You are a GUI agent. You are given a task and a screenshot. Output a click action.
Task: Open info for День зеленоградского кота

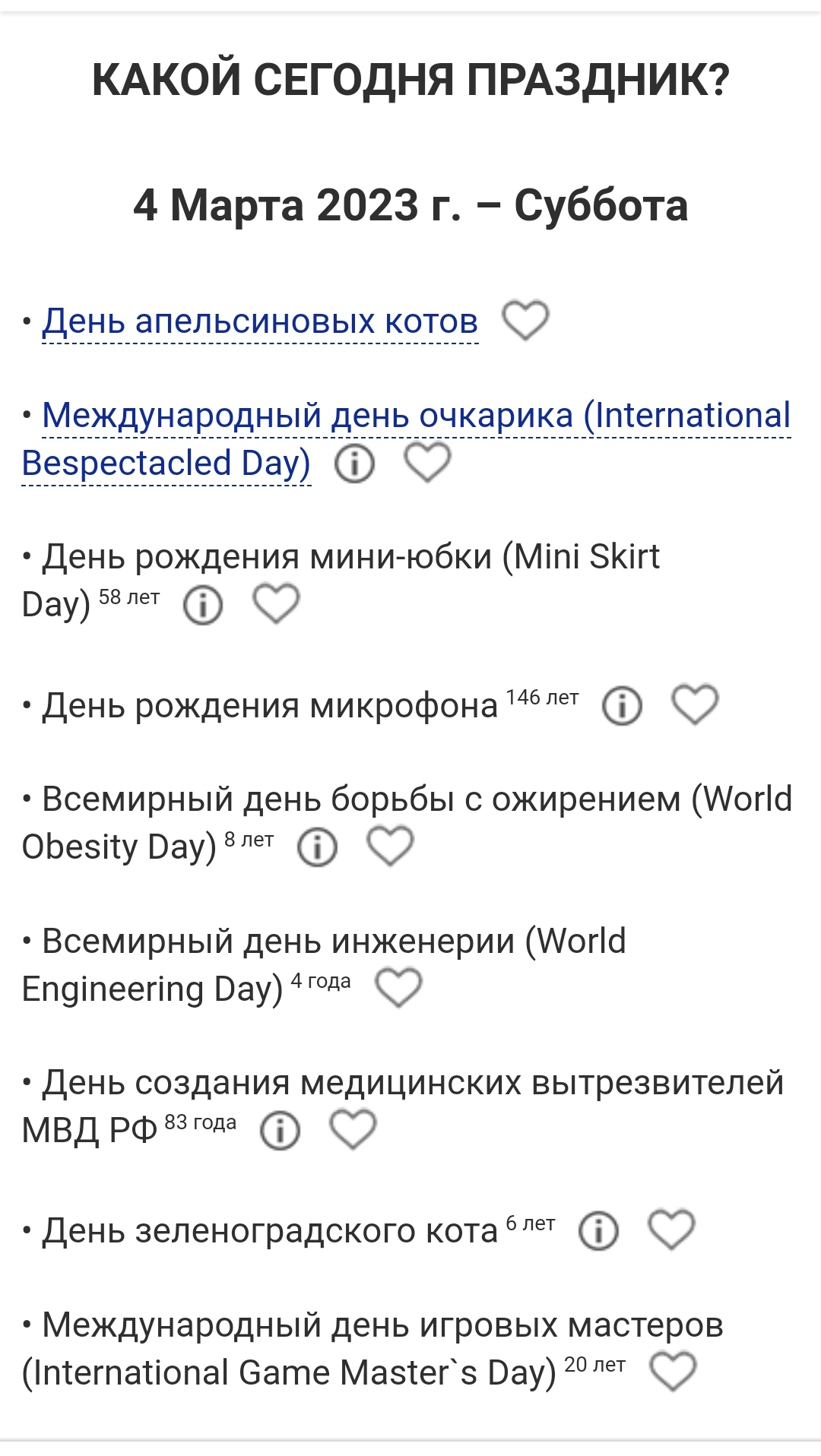pyautogui.click(x=598, y=1230)
